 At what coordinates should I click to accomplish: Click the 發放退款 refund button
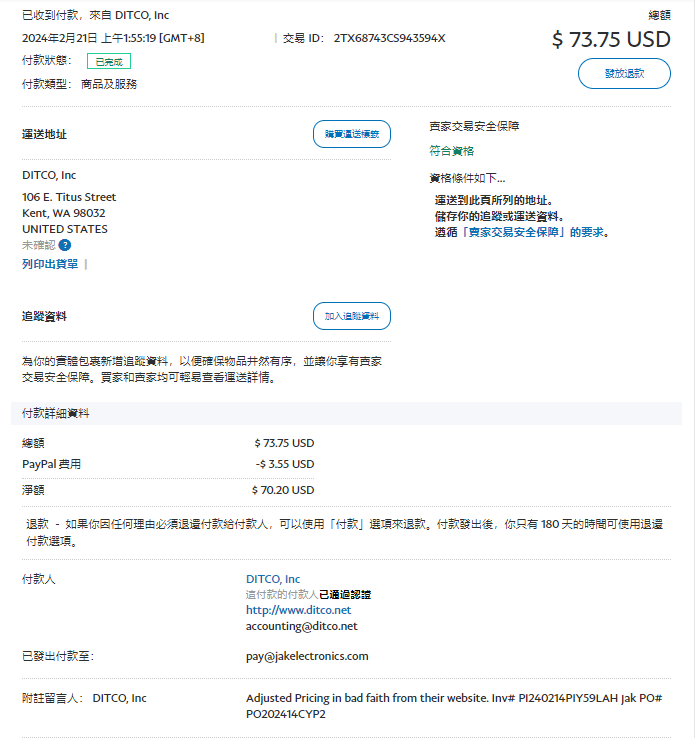[624, 73]
